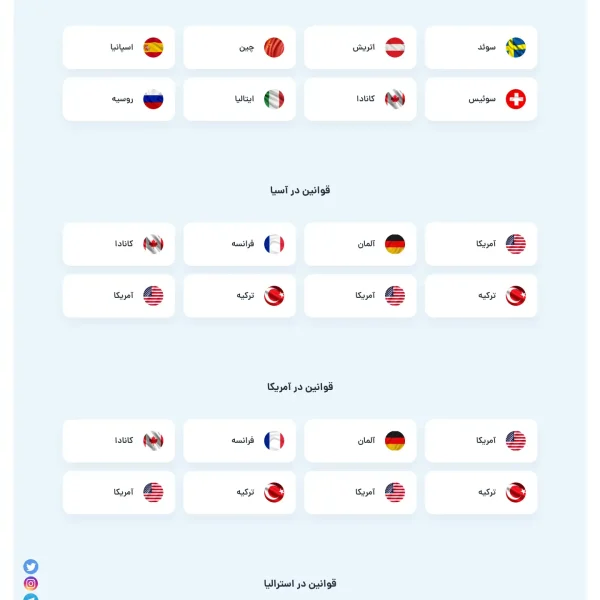Click the Russia flag icon

(153, 99)
